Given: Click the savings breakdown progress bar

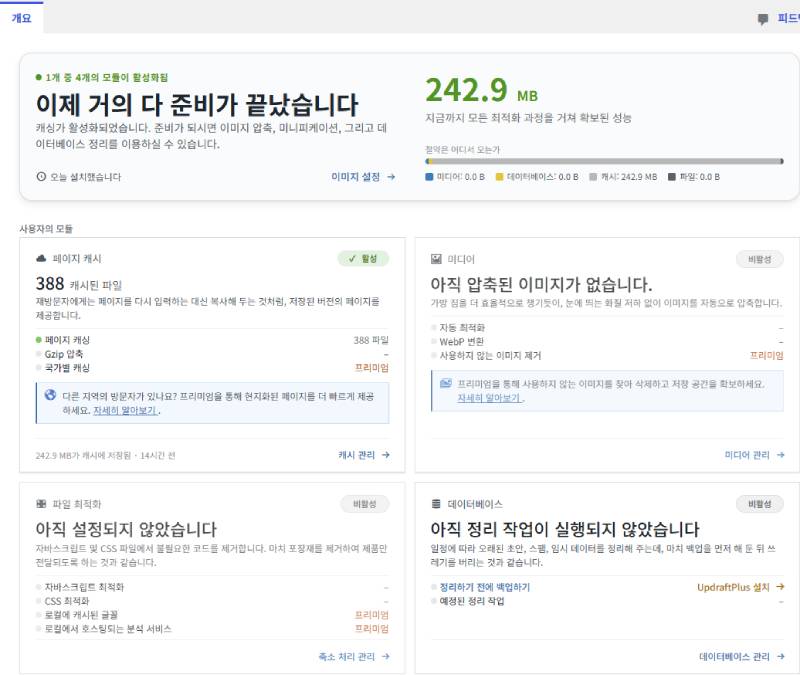Looking at the screenshot, I should click(x=605, y=161).
